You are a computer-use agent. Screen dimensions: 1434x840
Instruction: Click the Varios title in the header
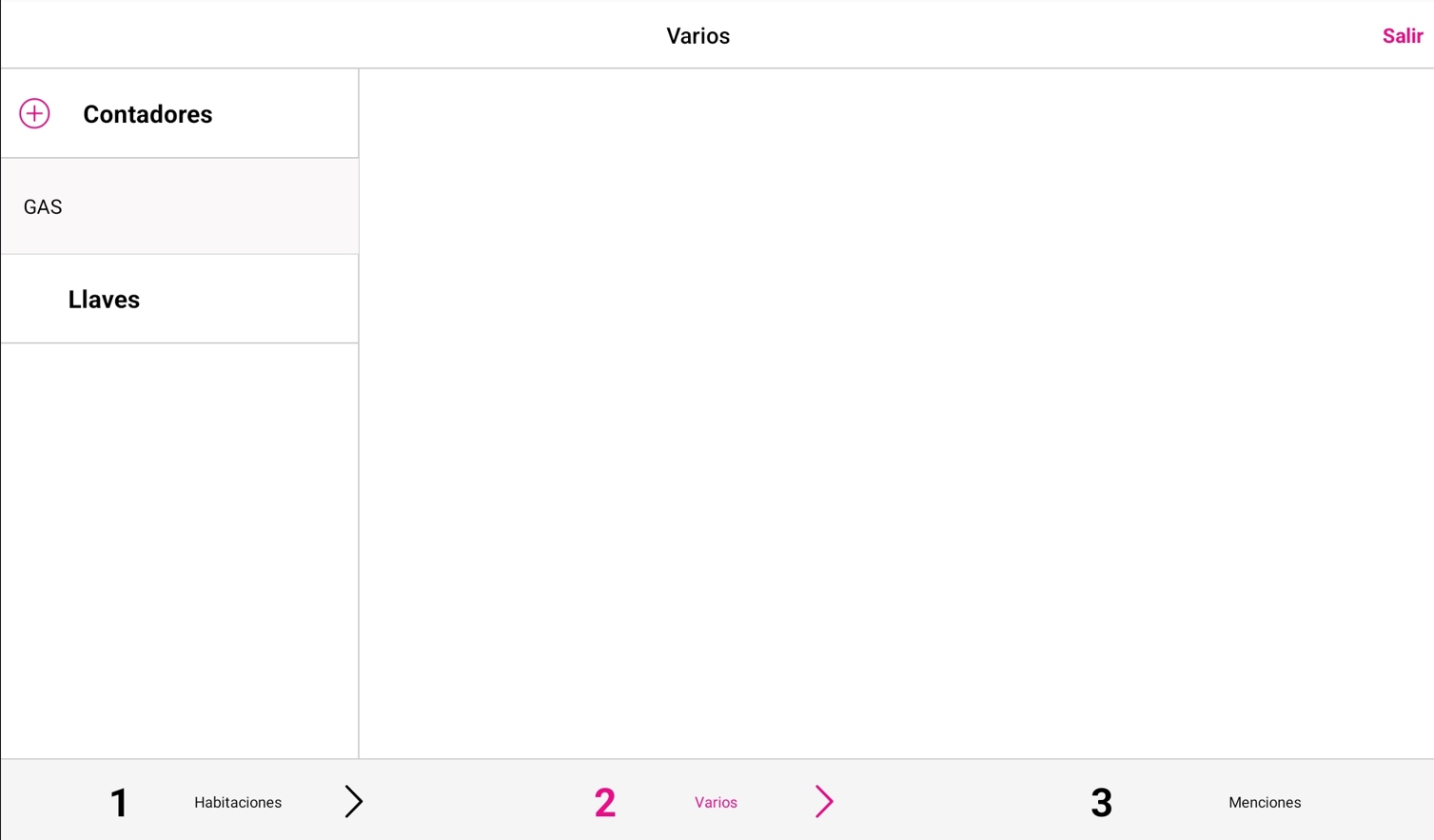point(697,36)
